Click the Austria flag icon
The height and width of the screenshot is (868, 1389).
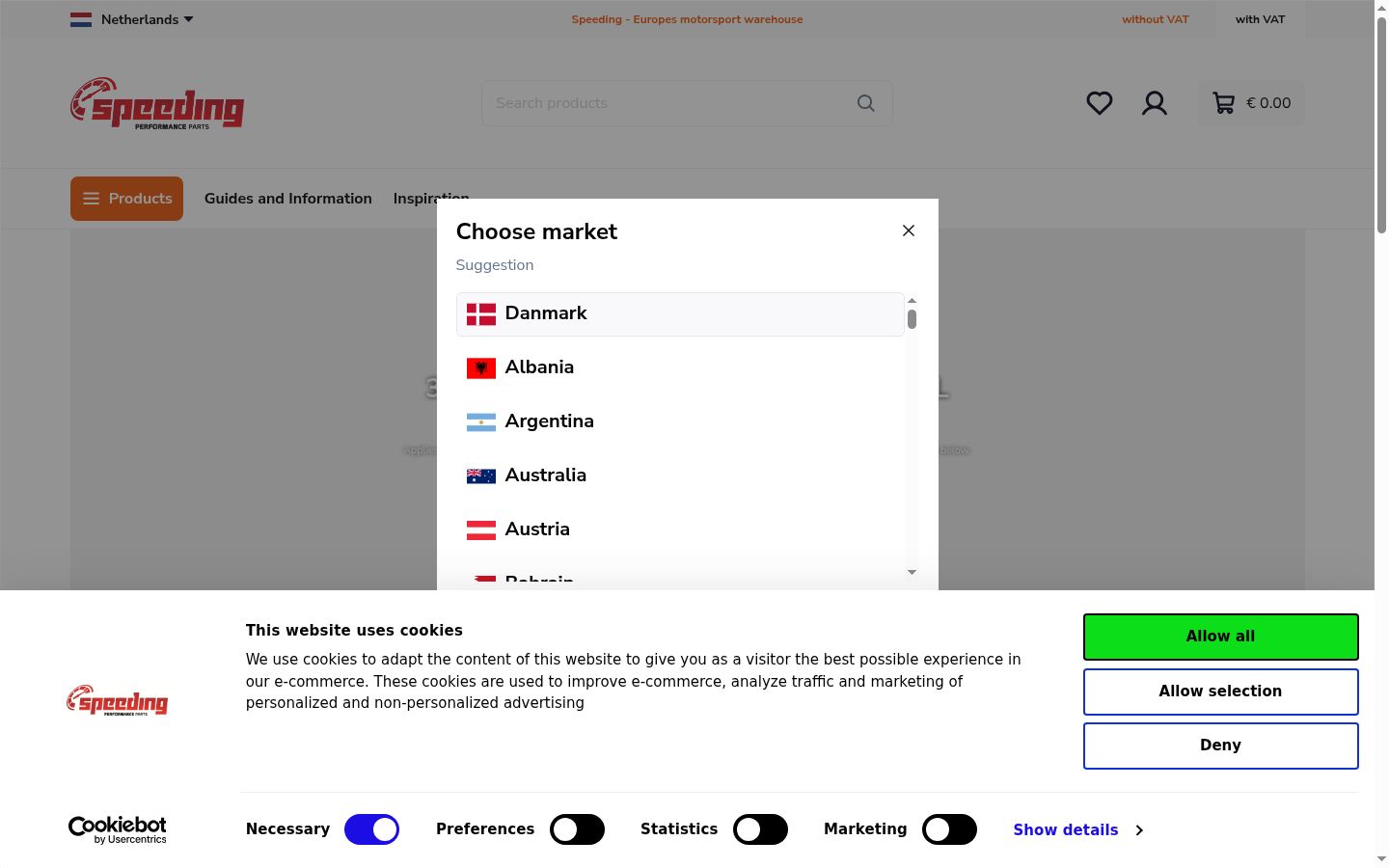pyautogui.click(x=481, y=530)
